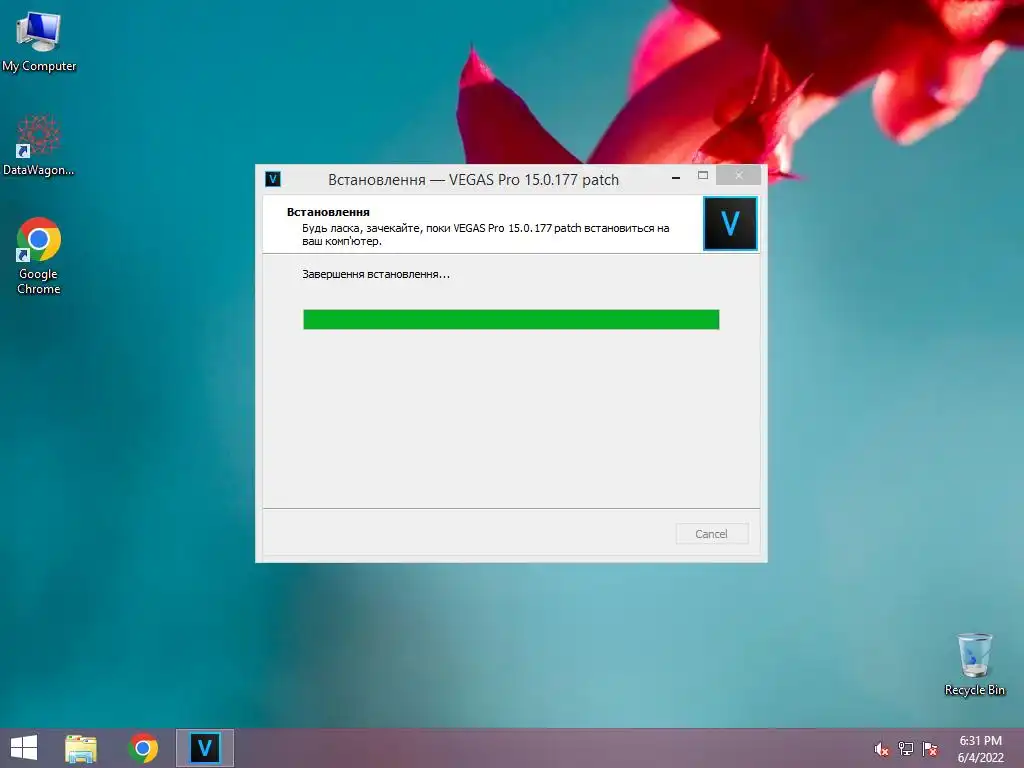Click the large VEGAS logo in installer header

point(730,223)
